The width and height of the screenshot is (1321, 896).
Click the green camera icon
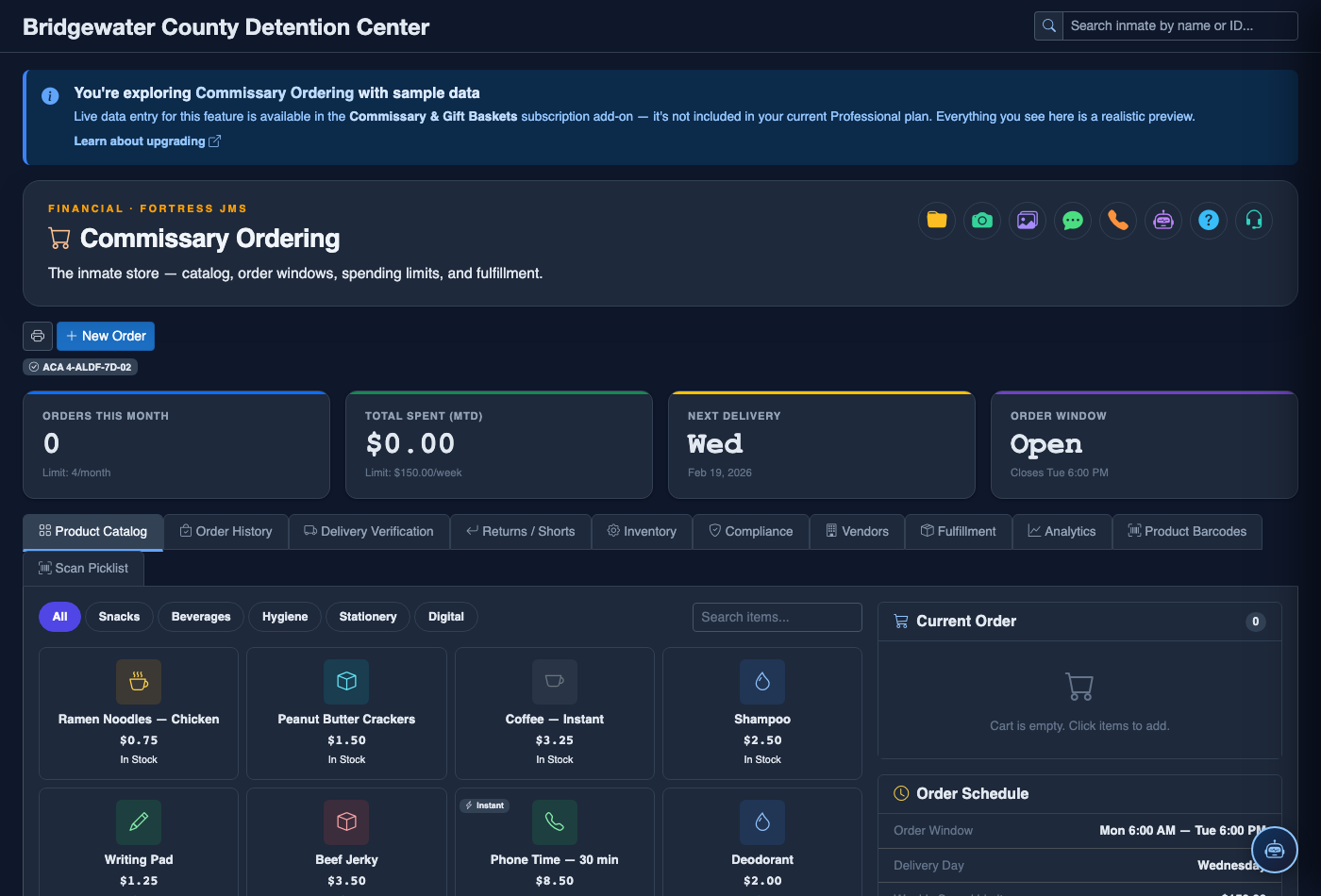(x=982, y=221)
